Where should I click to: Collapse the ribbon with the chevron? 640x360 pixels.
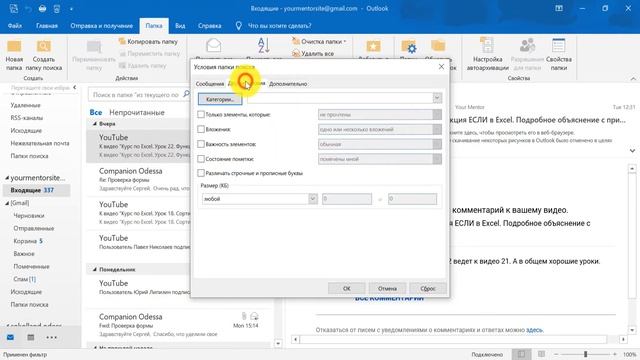(x=633, y=78)
